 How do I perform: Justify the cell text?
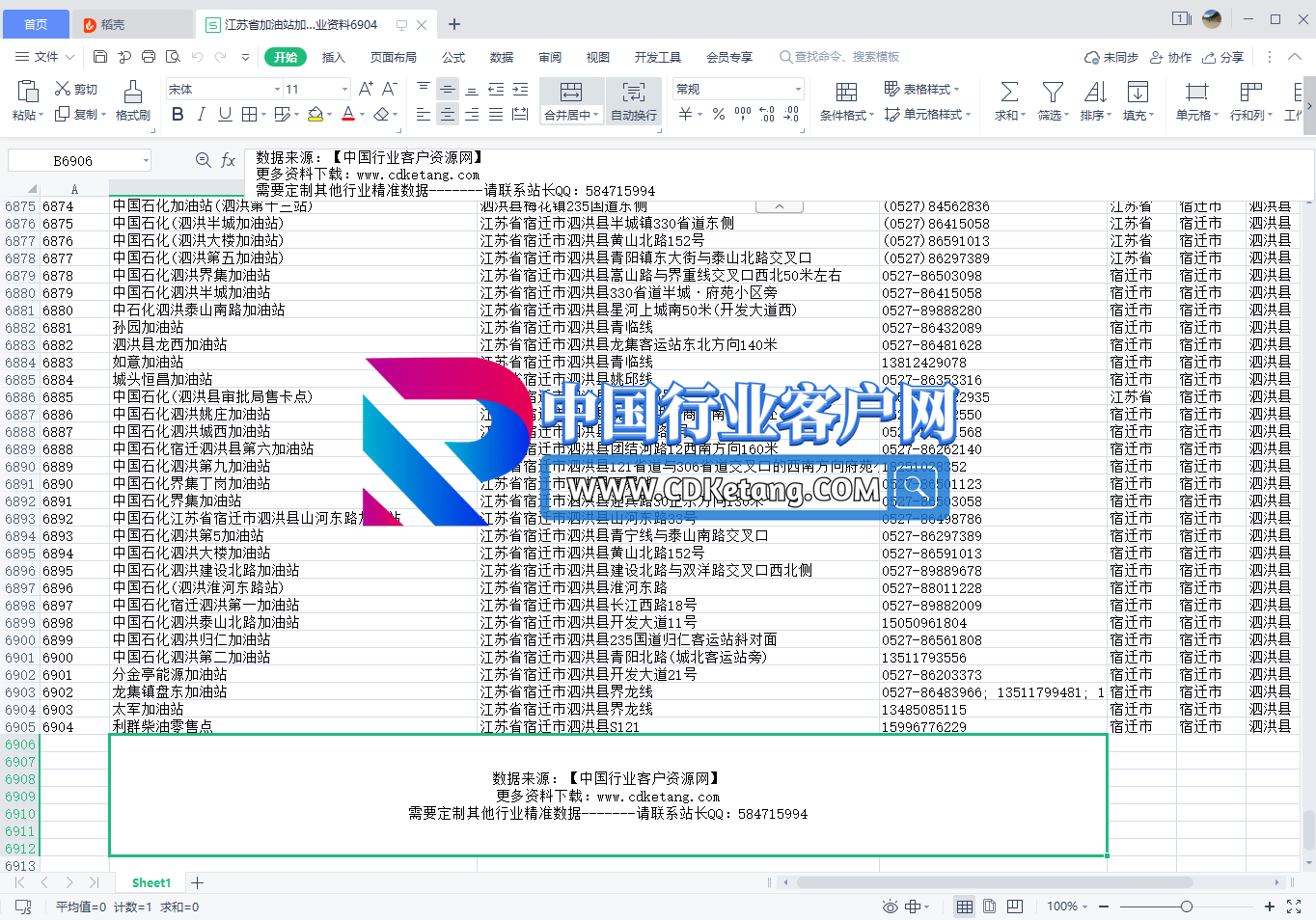(496, 114)
